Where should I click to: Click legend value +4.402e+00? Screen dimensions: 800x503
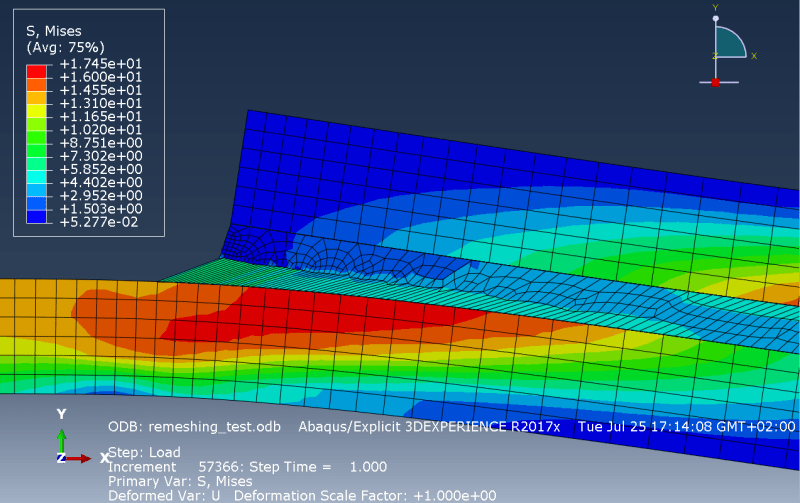[x=101, y=183]
